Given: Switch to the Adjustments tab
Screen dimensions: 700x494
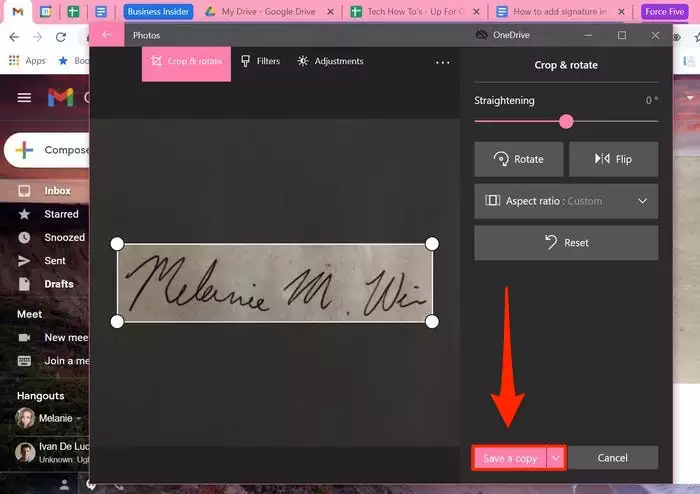Looking at the screenshot, I should pos(330,62).
